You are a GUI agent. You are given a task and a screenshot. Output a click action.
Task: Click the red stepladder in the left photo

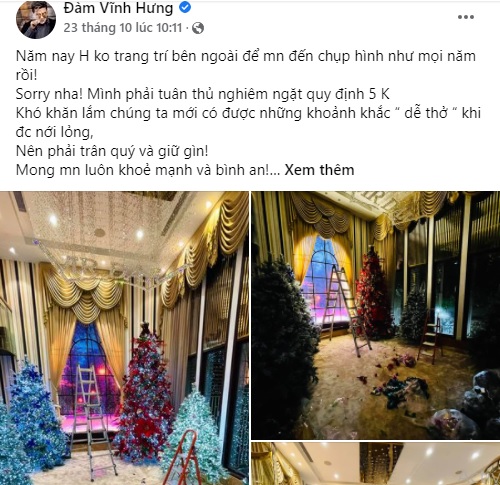[x=183, y=458]
